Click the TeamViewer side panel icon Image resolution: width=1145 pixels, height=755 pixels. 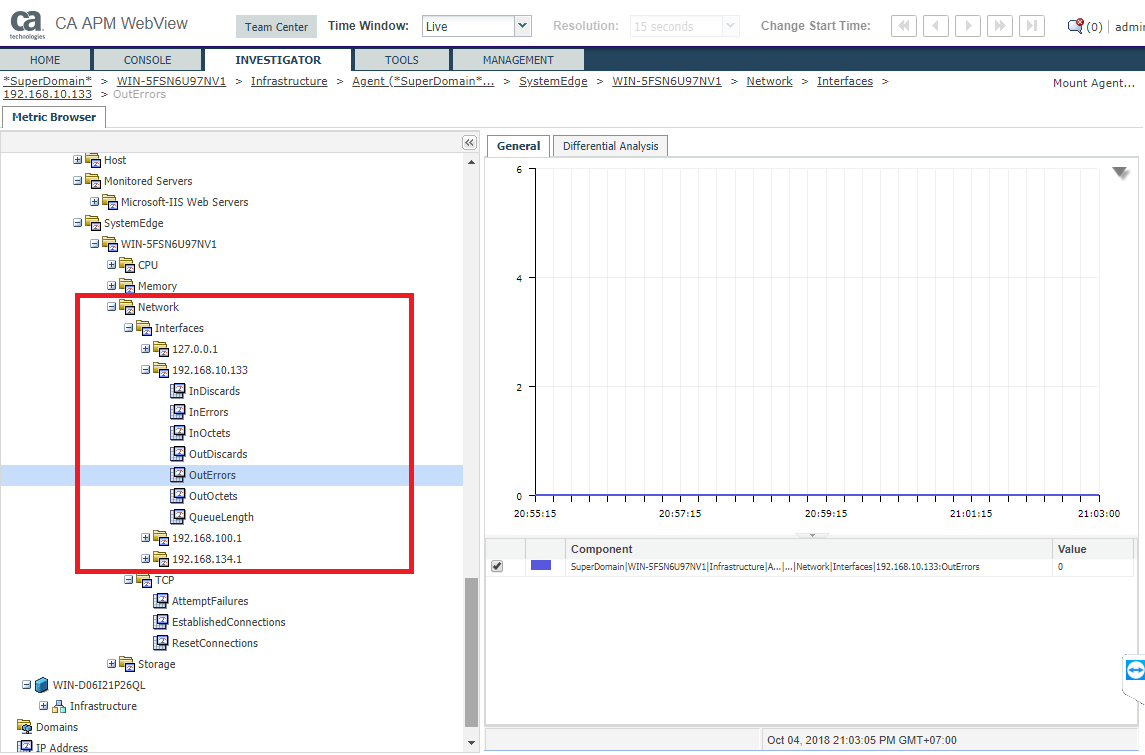pos(1135,670)
